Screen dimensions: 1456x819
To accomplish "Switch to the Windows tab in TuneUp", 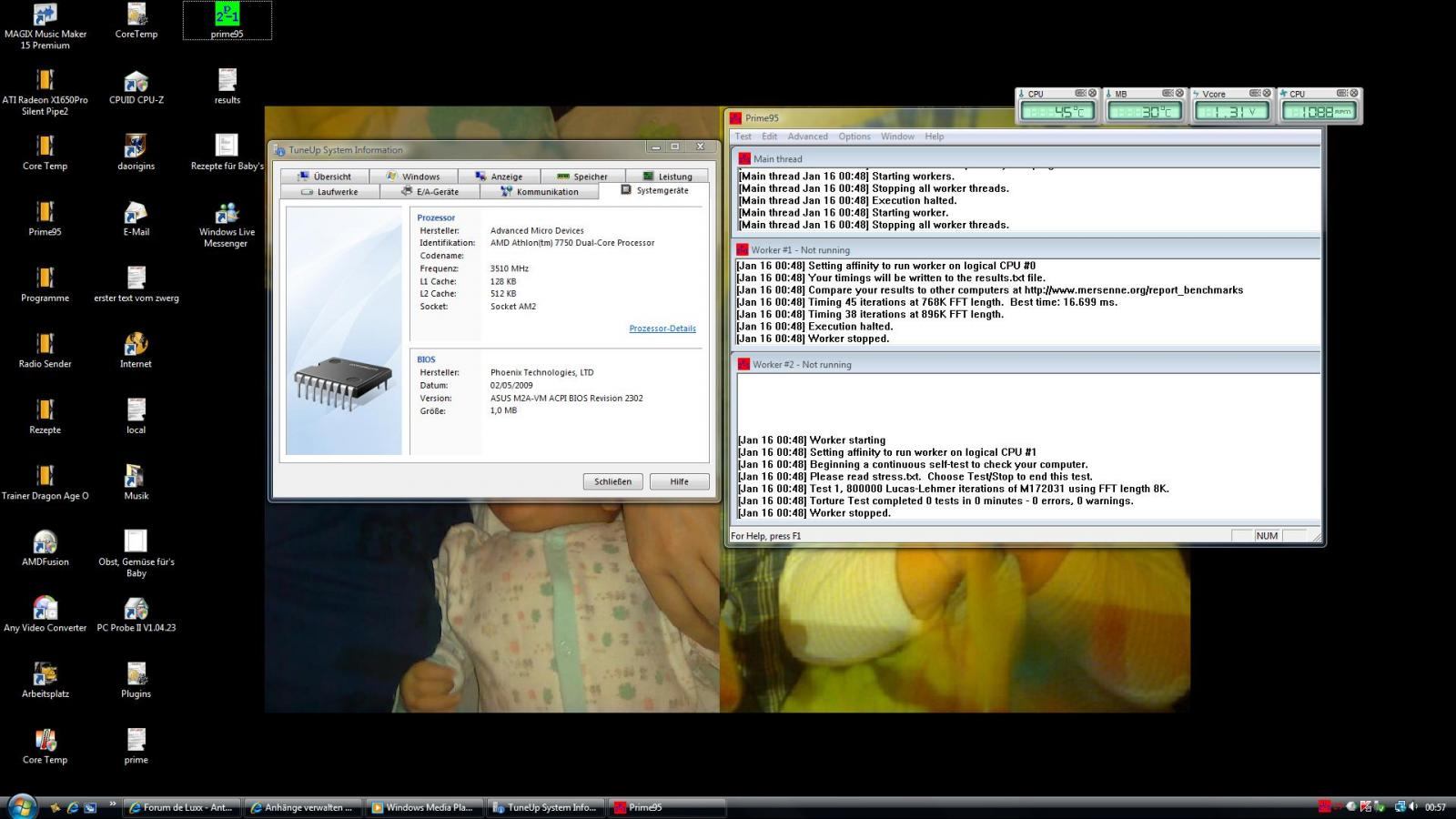I will point(412,177).
